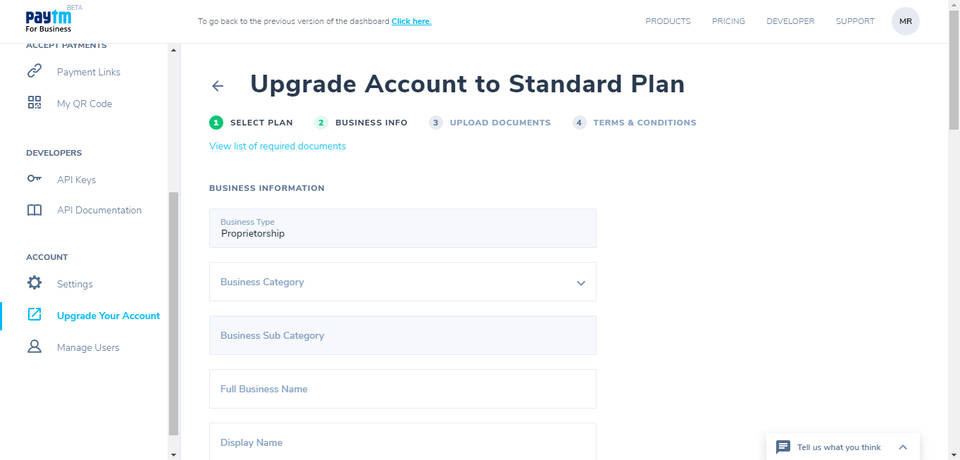Click the API Documentation book icon
This screenshot has width=960, height=460.
click(35, 210)
